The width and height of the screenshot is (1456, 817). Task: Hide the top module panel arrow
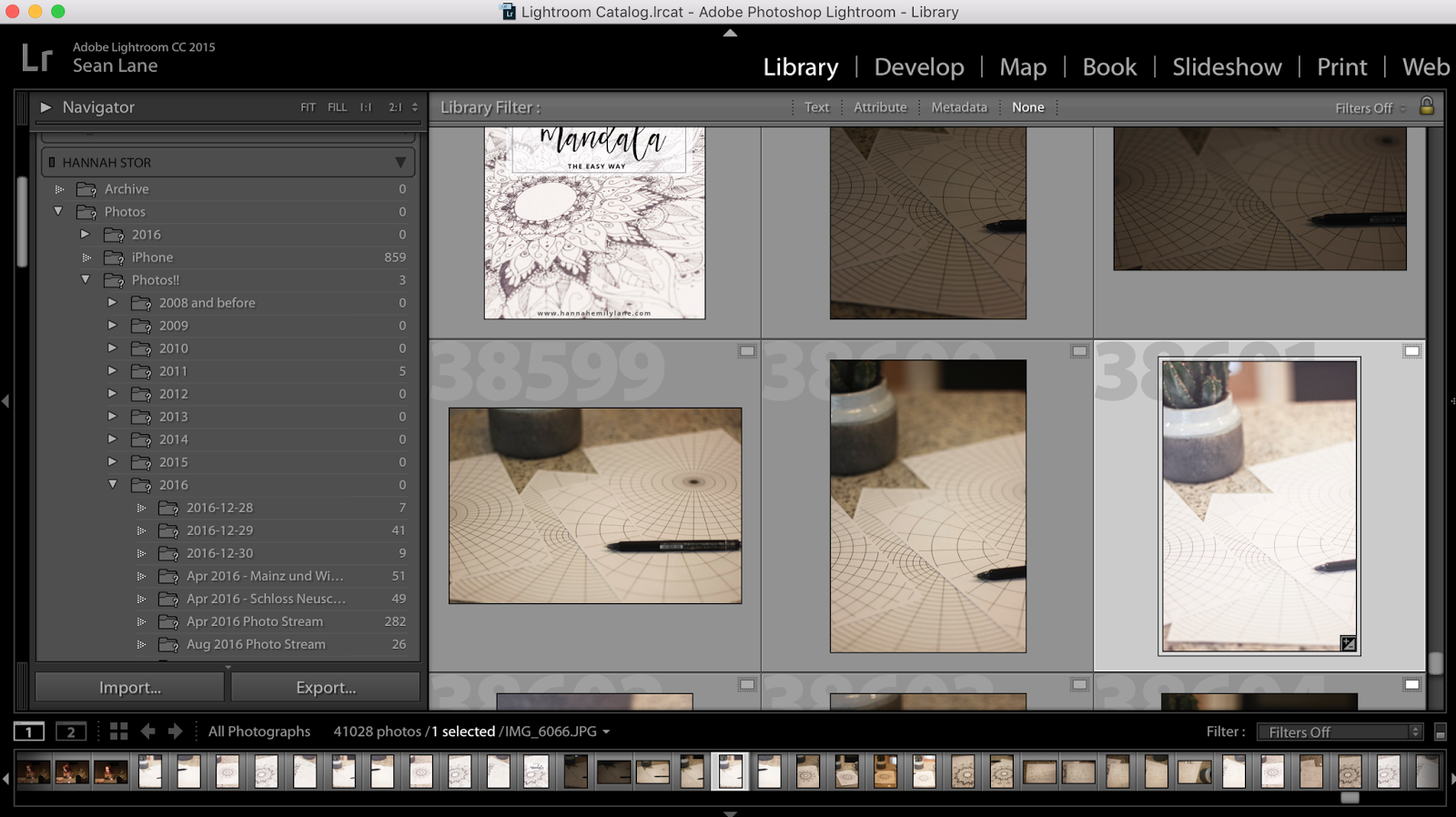point(730,33)
